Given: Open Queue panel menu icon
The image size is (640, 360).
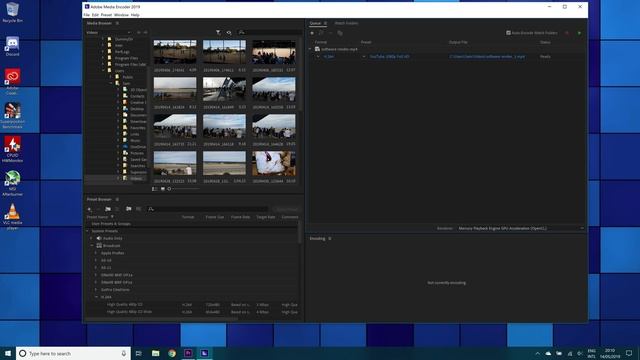Looking at the screenshot, I should (x=325, y=23).
